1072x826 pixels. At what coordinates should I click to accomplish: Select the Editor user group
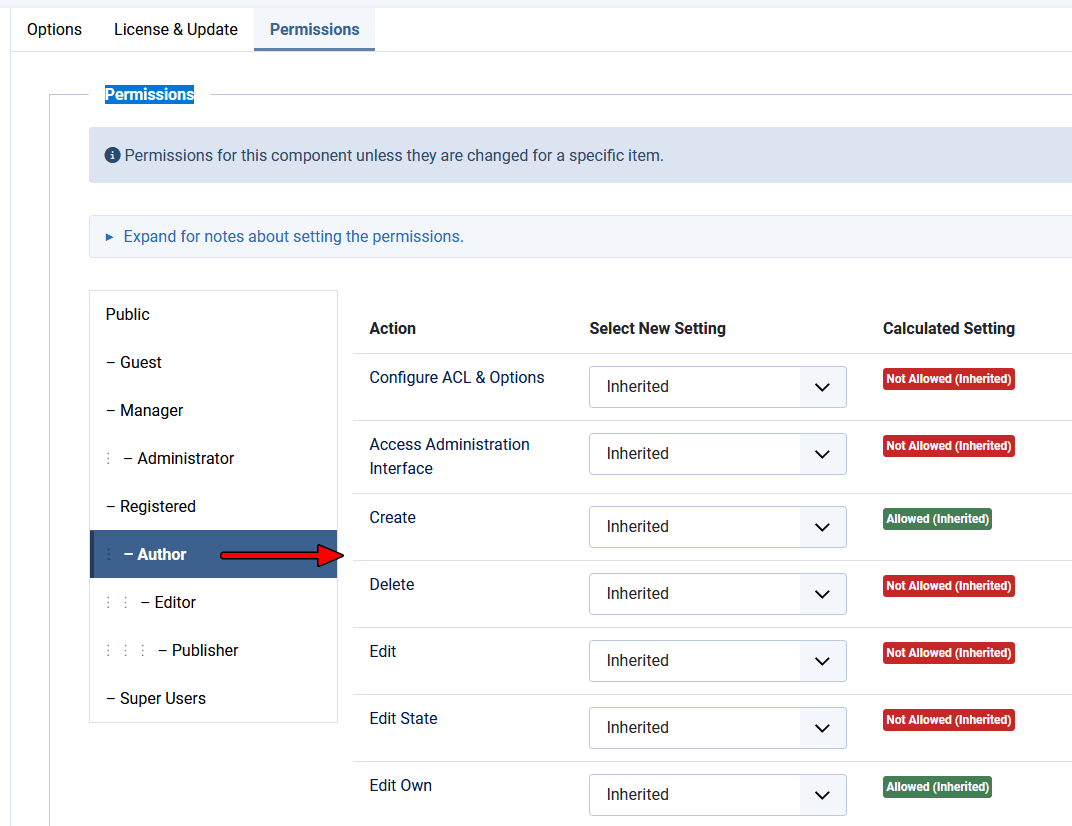pyautogui.click(x=174, y=602)
